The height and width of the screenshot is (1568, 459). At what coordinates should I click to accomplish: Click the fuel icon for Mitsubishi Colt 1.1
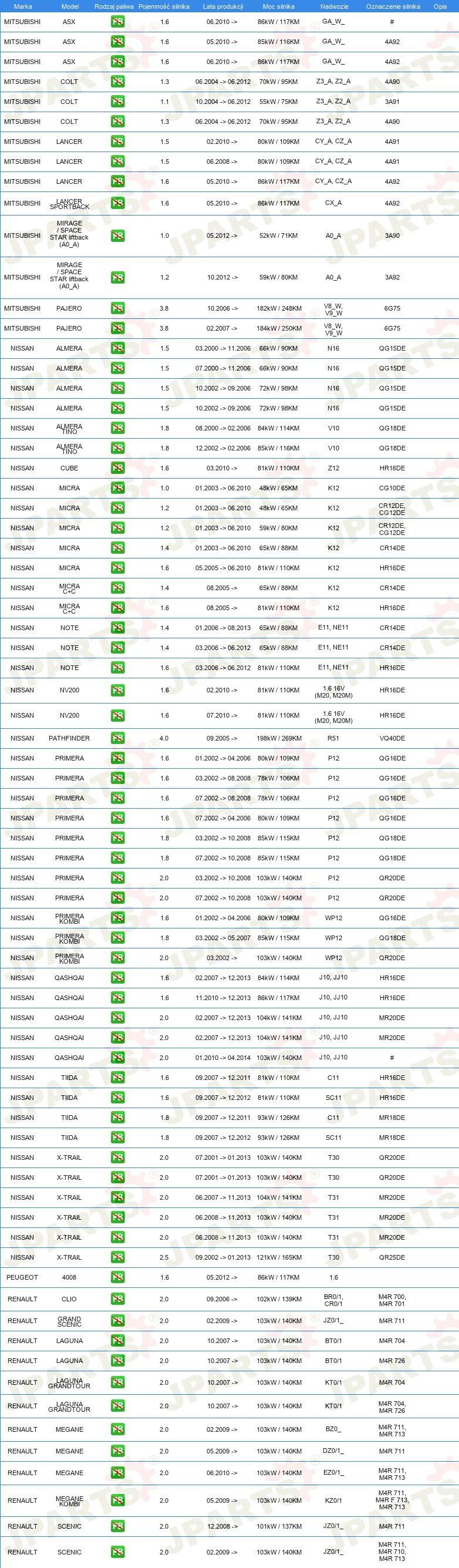tap(117, 102)
